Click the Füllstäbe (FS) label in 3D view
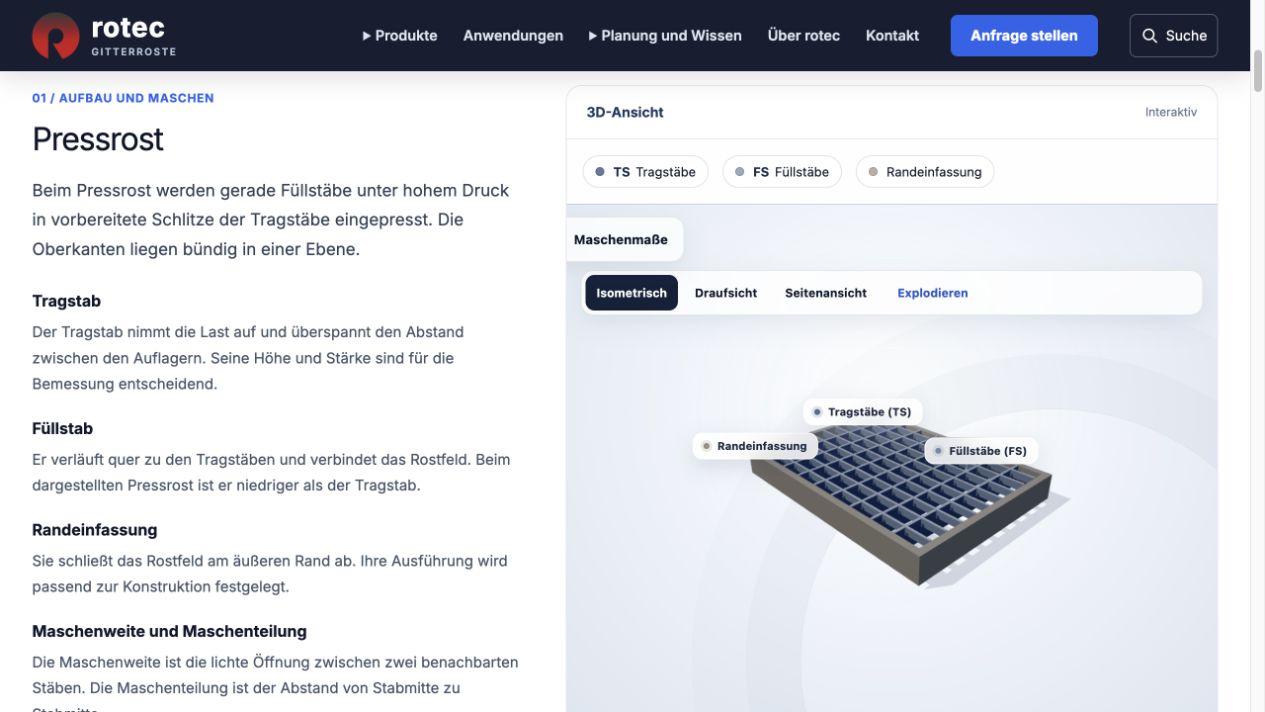 click(x=981, y=451)
